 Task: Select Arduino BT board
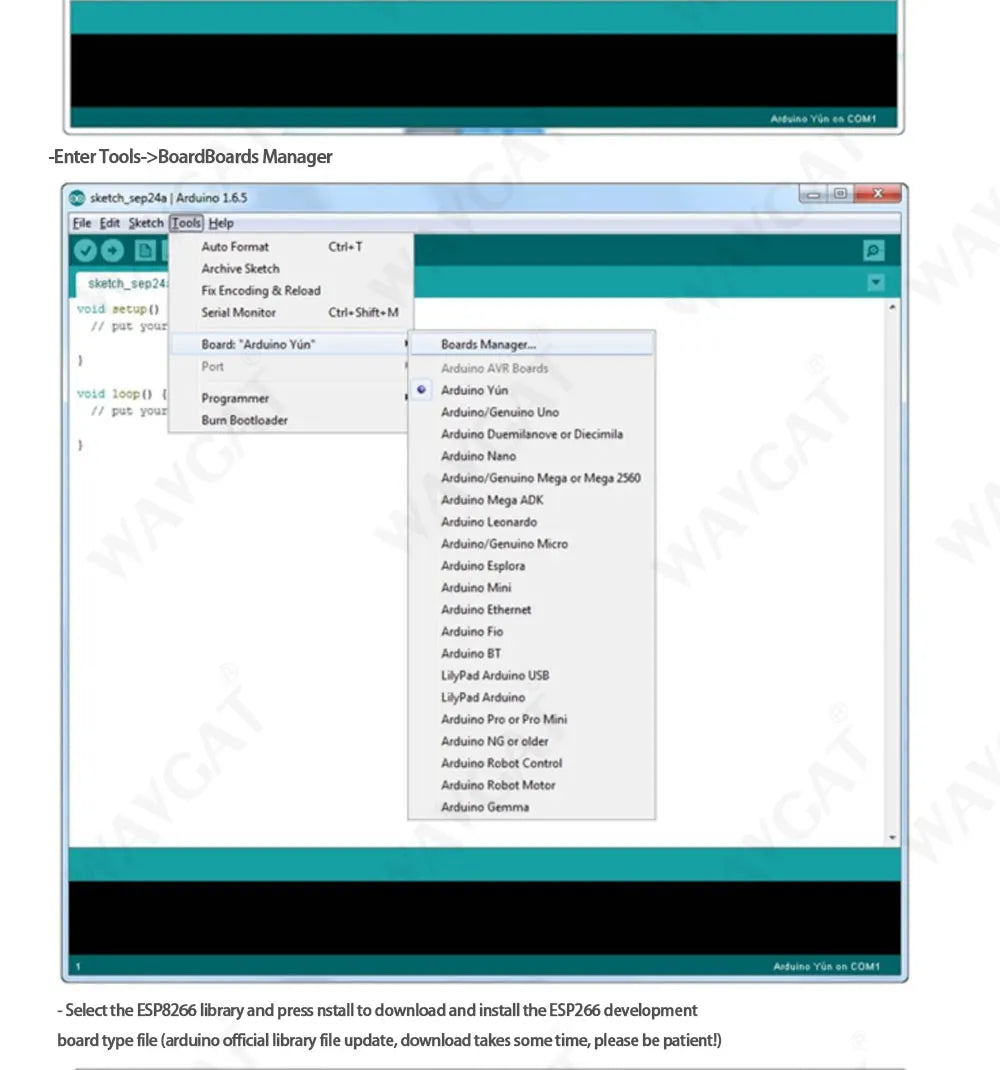[531, 654]
